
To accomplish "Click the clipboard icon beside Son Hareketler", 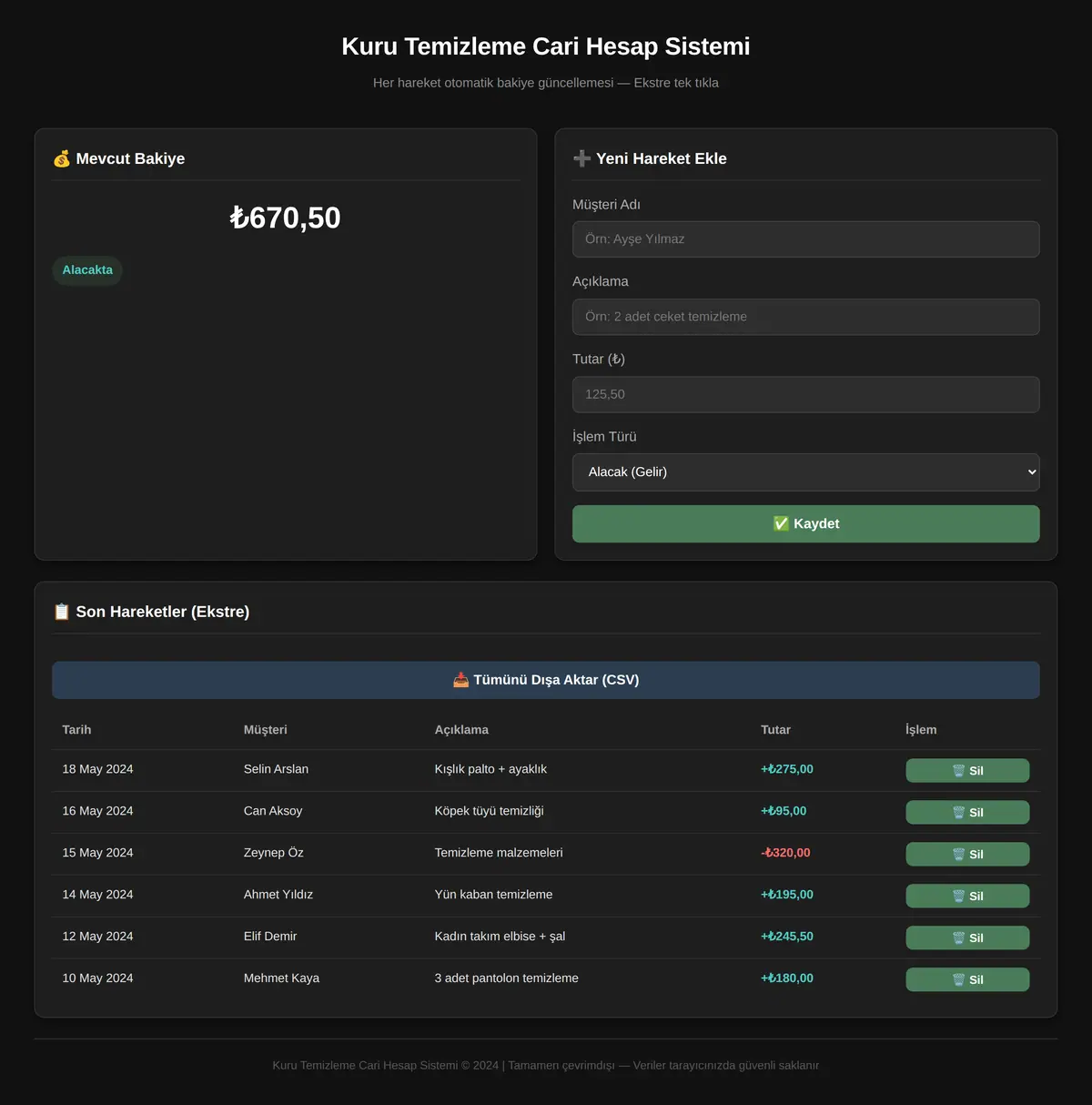I will [62, 612].
